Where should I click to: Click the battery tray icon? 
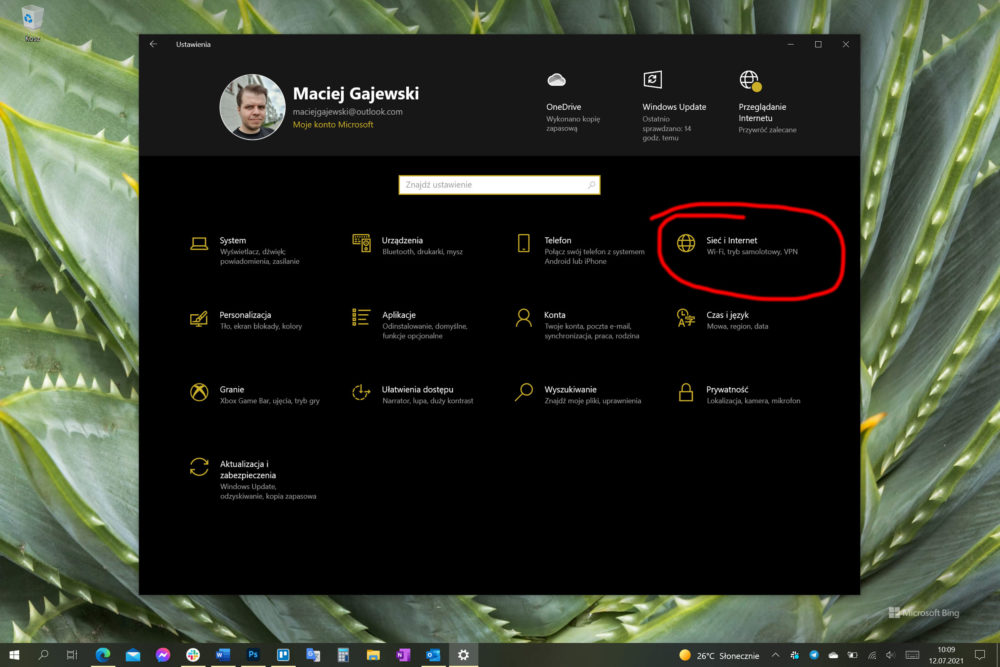coord(852,655)
